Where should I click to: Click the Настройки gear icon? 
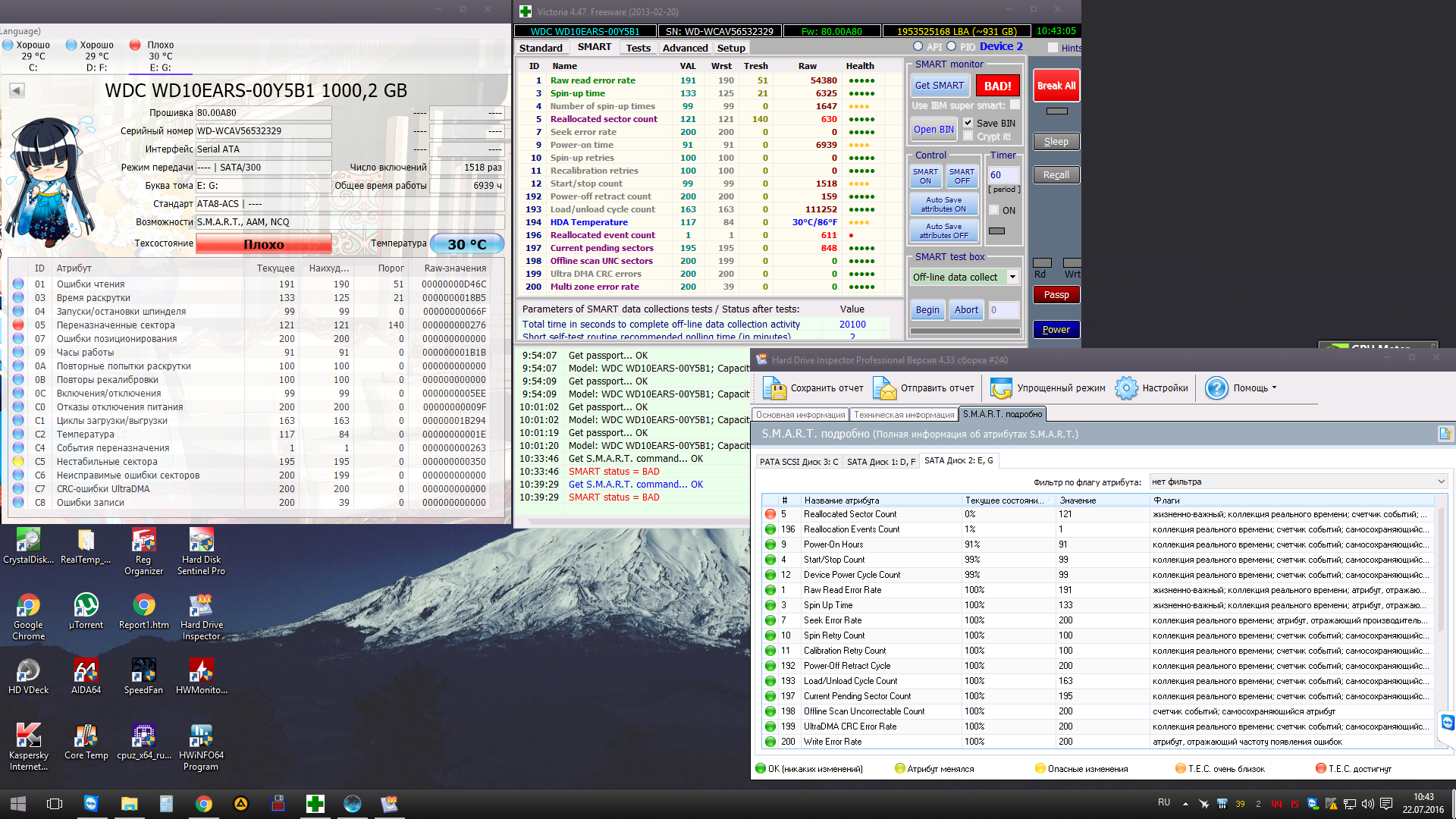[1126, 388]
